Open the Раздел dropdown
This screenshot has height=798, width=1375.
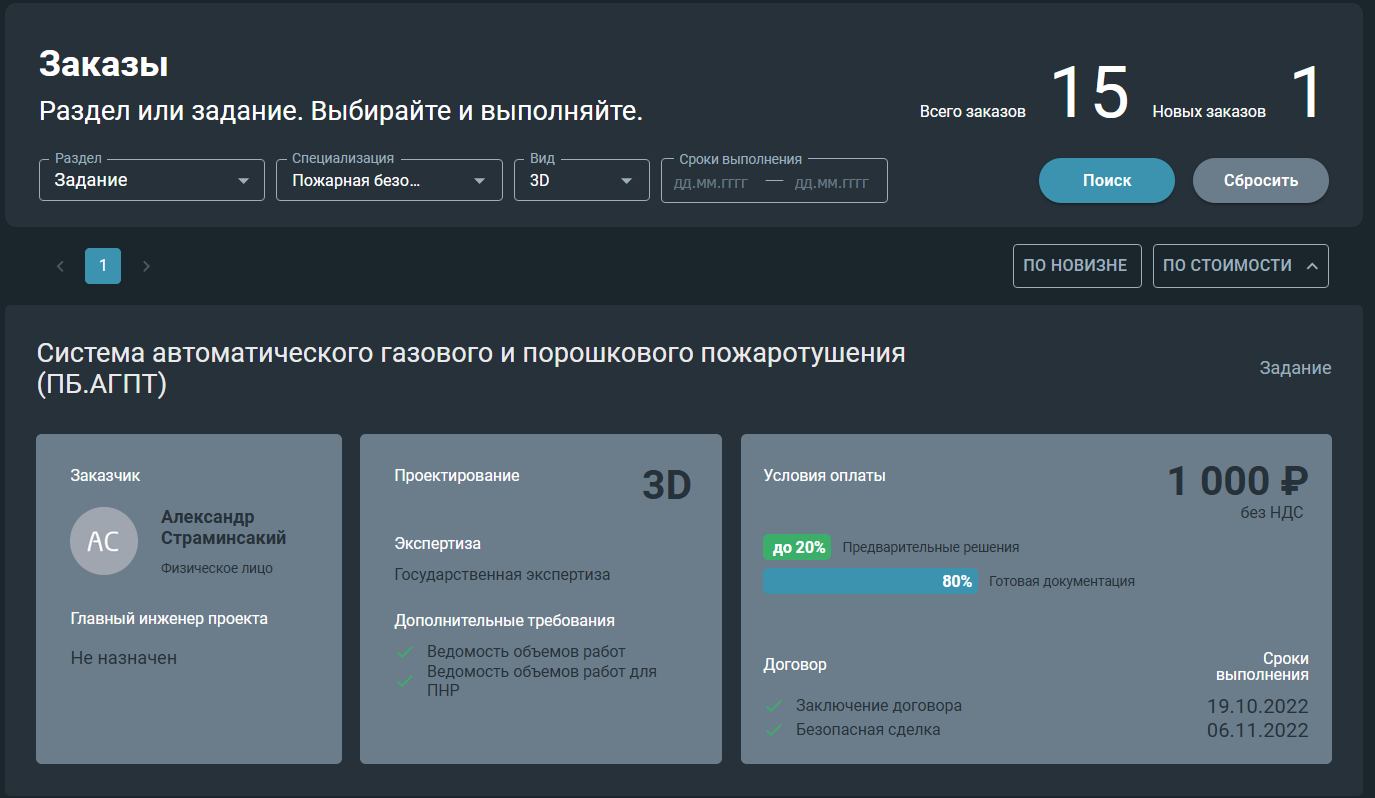[152, 181]
